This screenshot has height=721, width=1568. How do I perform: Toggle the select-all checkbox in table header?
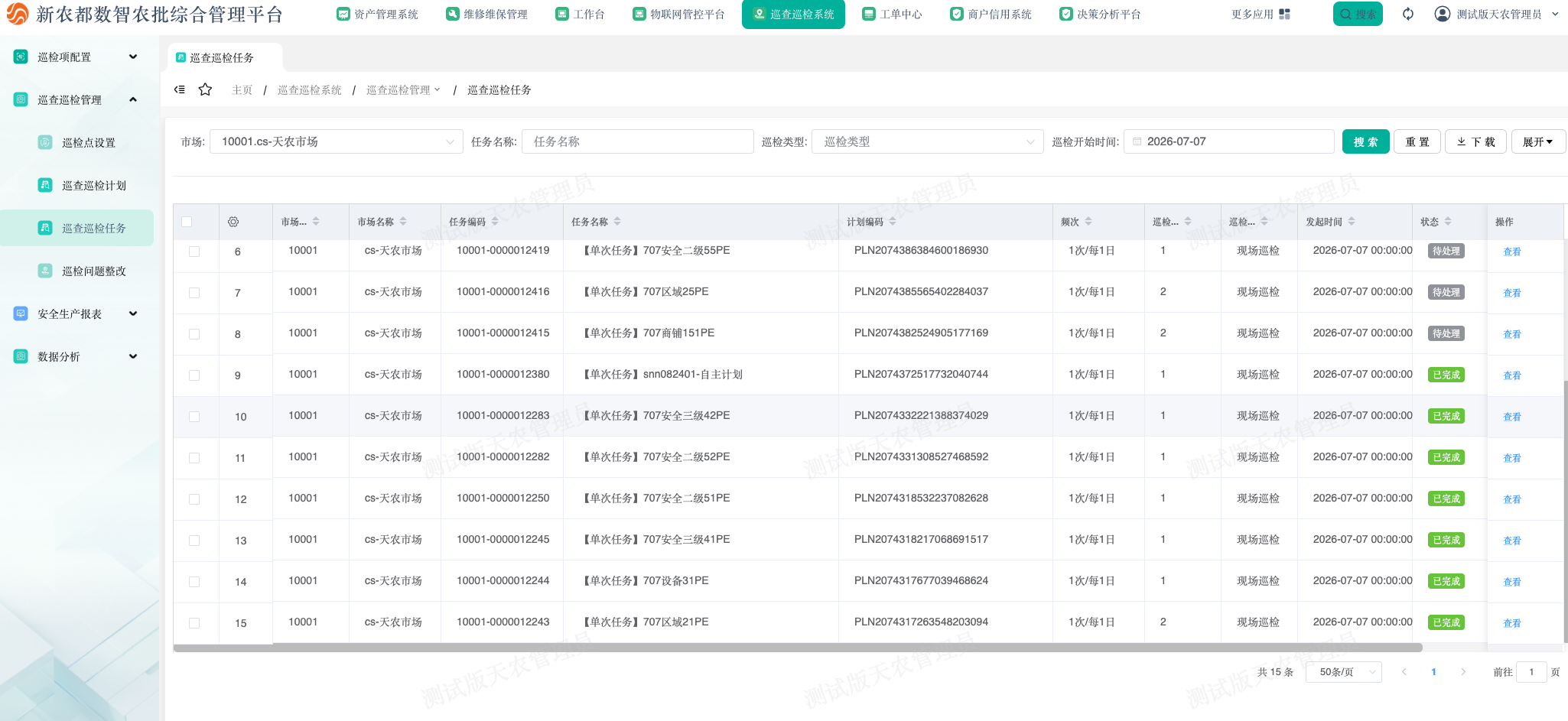pos(187,222)
